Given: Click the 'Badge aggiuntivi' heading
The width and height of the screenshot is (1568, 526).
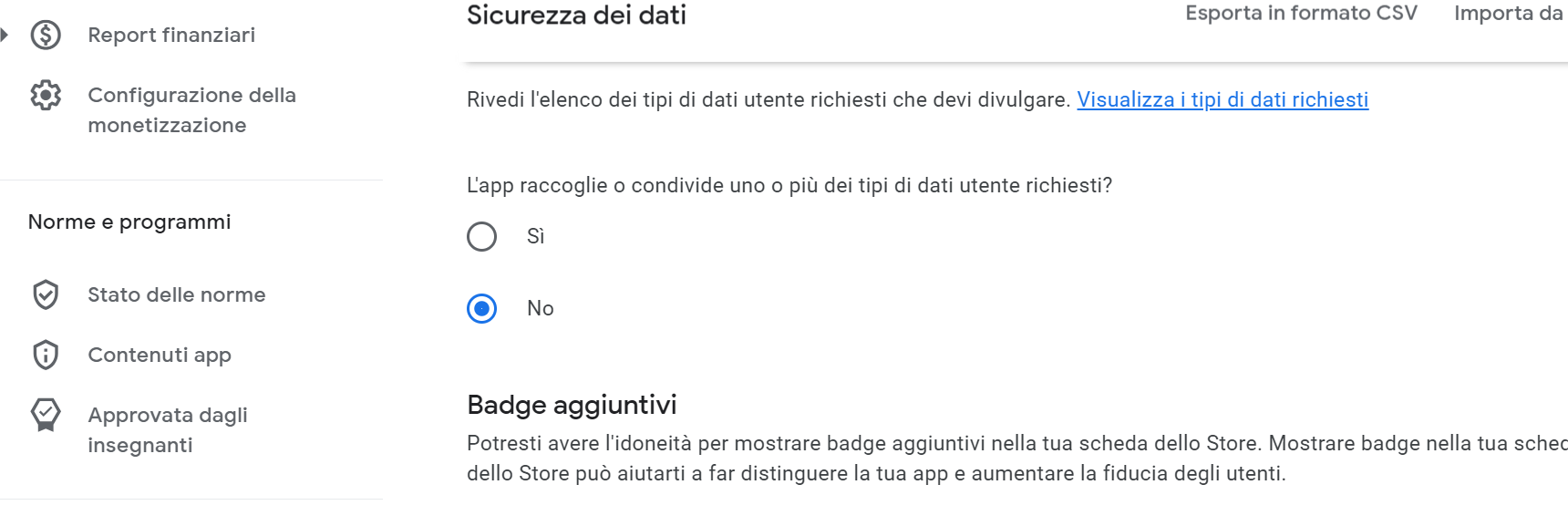Looking at the screenshot, I should click(572, 405).
